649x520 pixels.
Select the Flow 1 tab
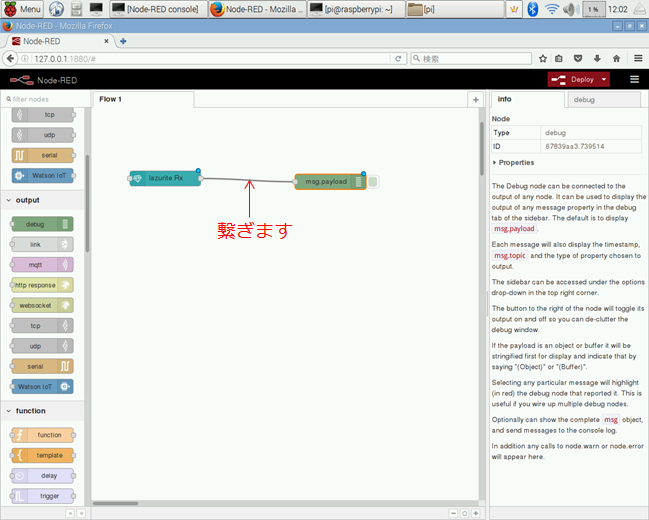coord(143,99)
